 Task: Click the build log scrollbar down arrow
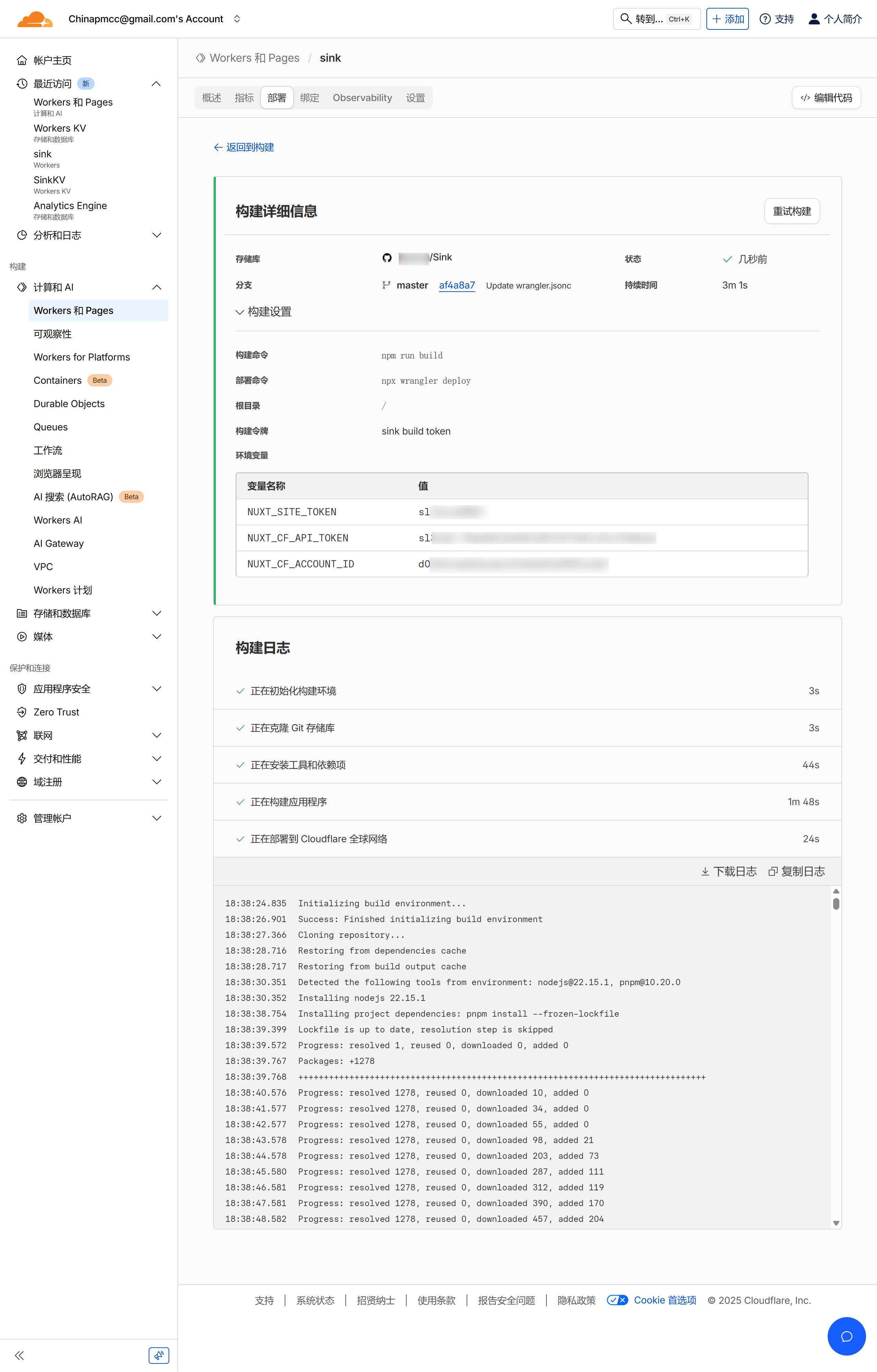836,1223
